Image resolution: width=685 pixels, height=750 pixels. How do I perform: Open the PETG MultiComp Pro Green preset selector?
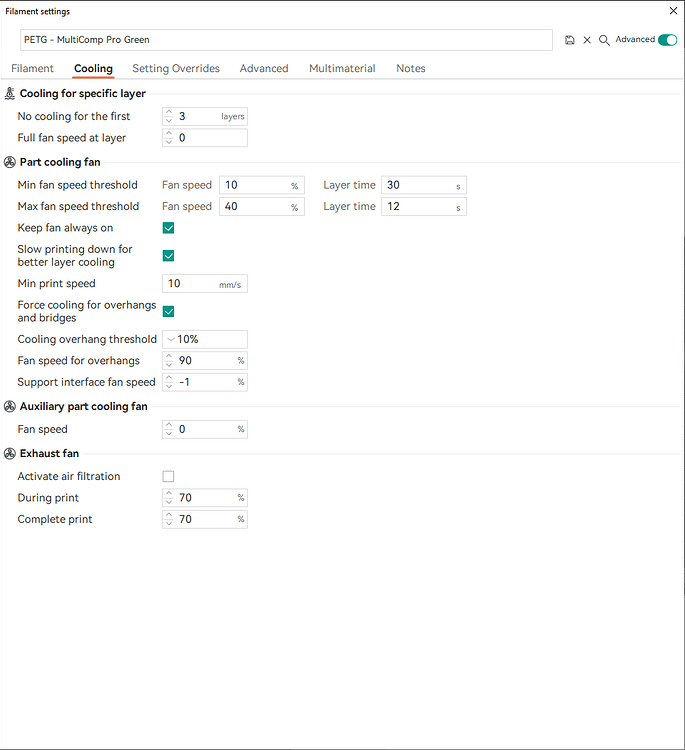pyautogui.click(x=286, y=40)
